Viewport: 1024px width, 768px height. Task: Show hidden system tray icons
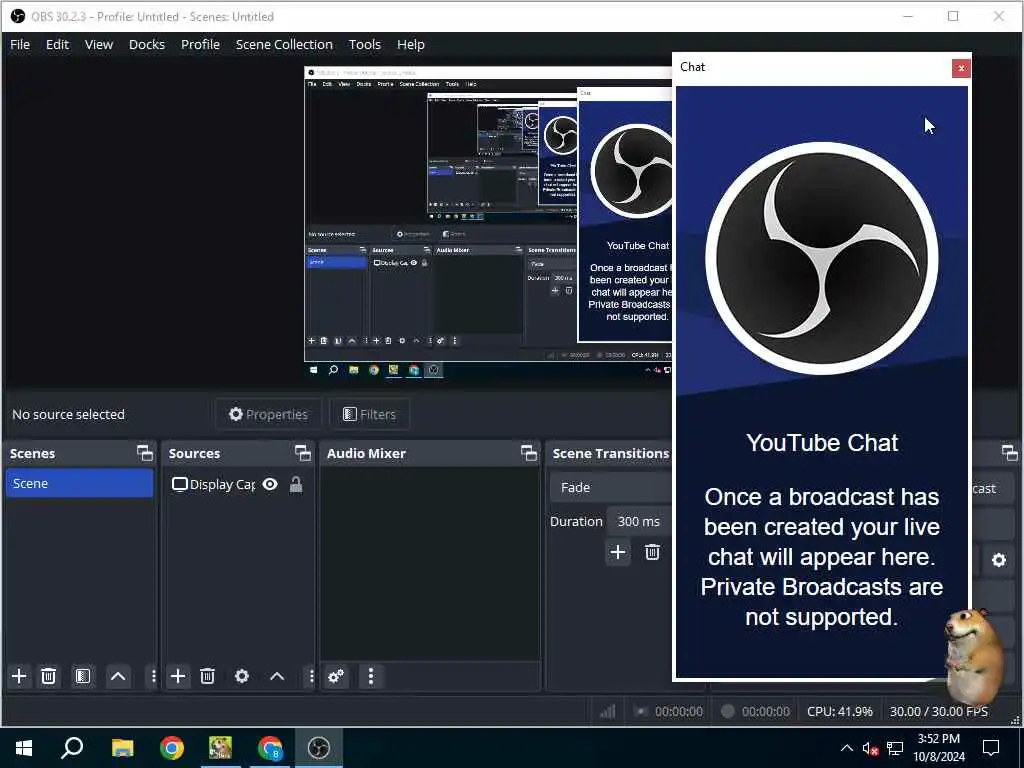(846, 748)
